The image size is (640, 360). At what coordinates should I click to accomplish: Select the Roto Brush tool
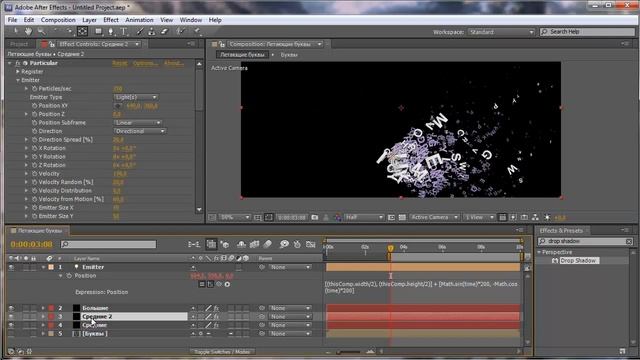point(181,31)
